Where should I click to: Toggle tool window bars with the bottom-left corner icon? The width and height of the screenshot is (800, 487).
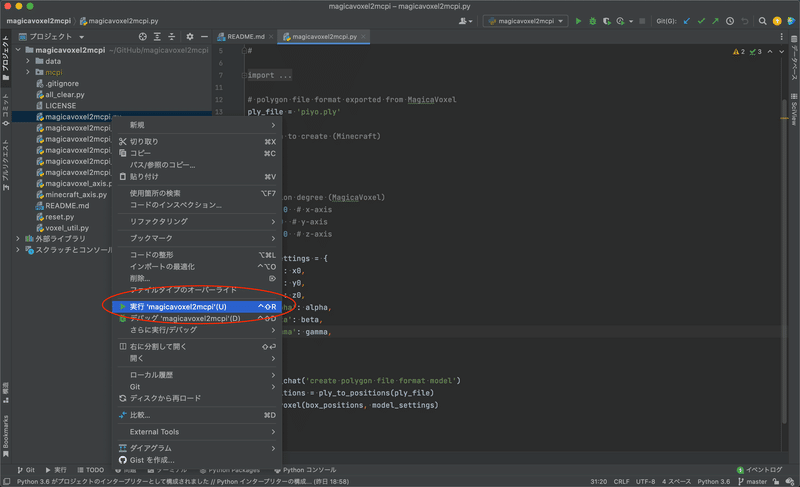pos(6,481)
